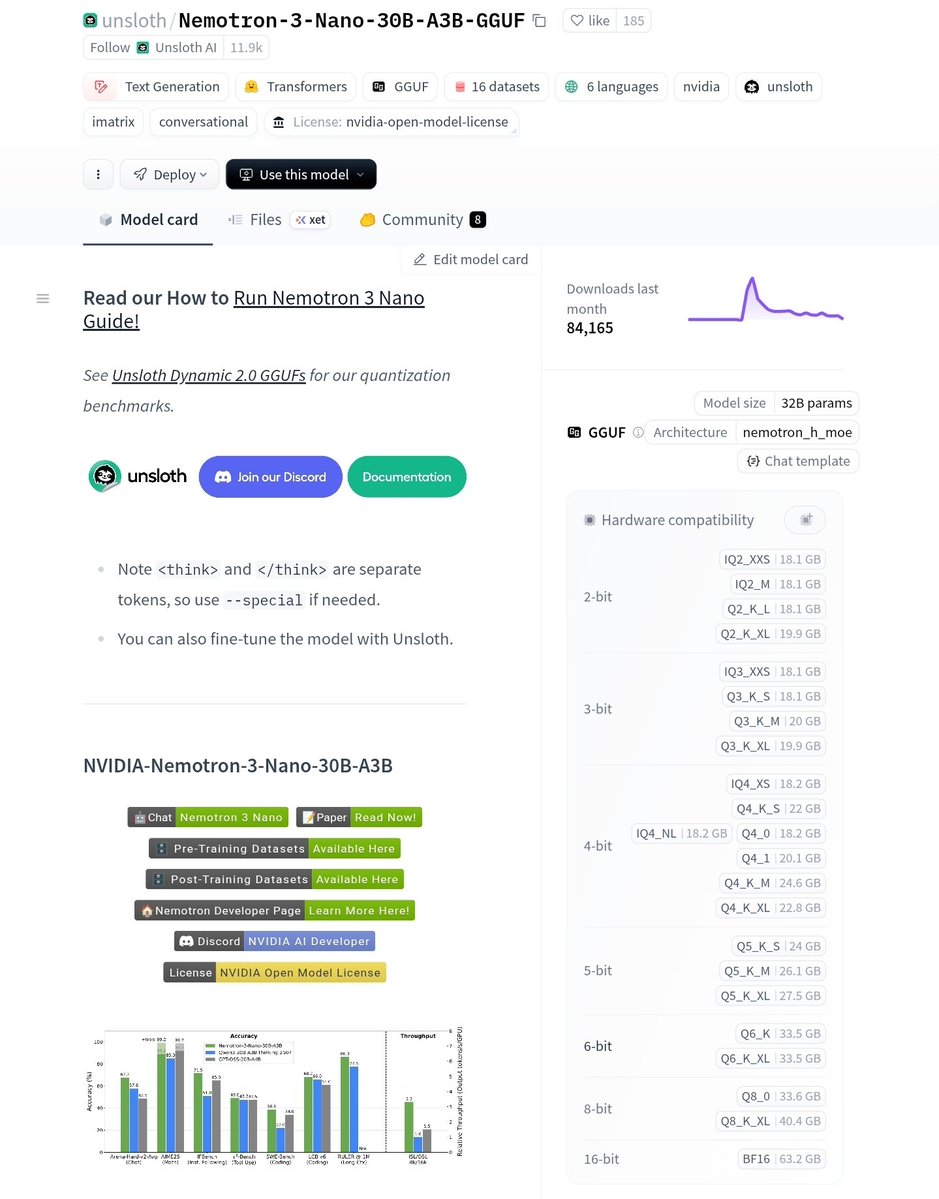939x1199 pixels.
Task: Click the Hardware compatibility chip icon
Action: tap(590, 520)
